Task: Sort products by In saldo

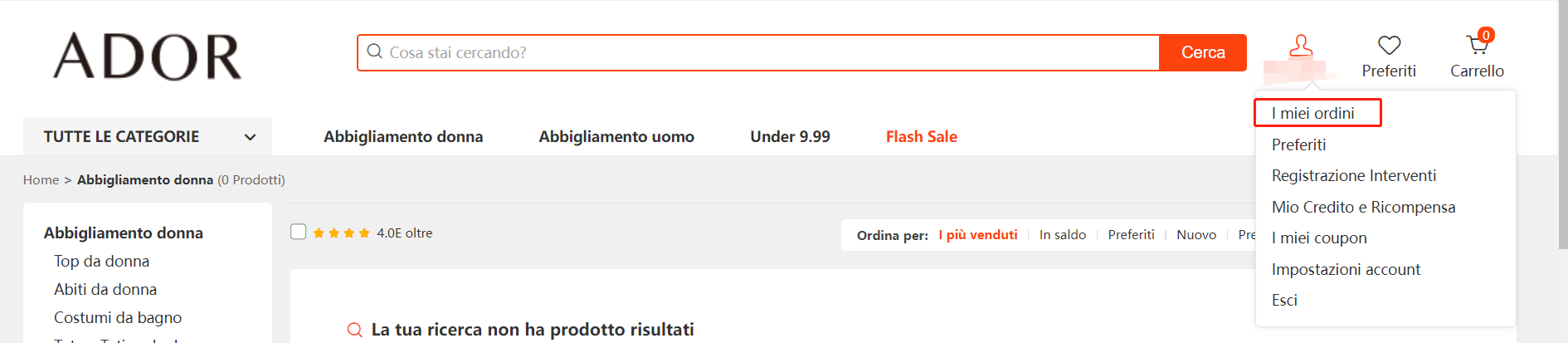Action: point(1062,235)
